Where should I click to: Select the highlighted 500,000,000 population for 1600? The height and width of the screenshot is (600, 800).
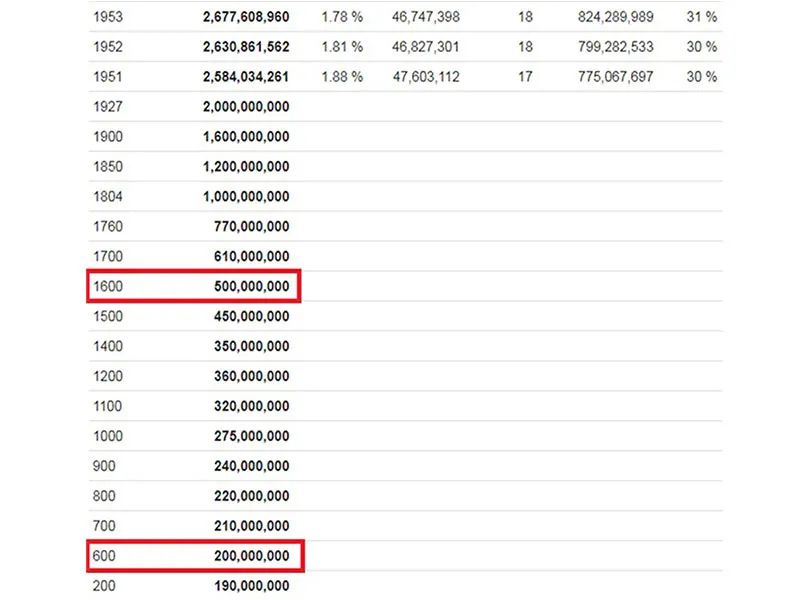pyautogui.click(x=251, y=287)
